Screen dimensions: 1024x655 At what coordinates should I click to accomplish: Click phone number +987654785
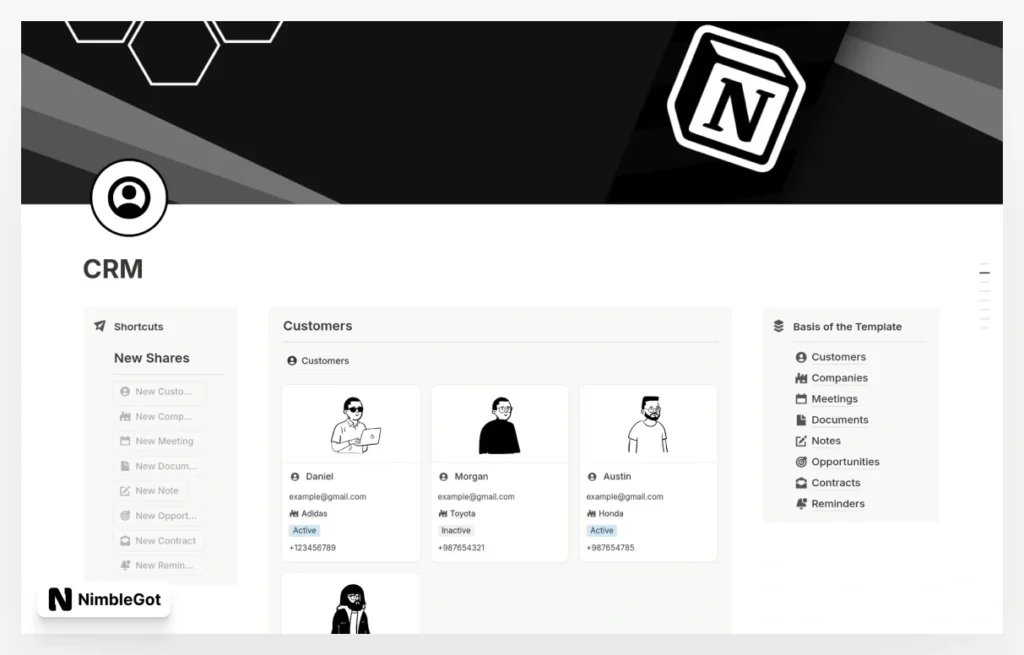point(610,548)
